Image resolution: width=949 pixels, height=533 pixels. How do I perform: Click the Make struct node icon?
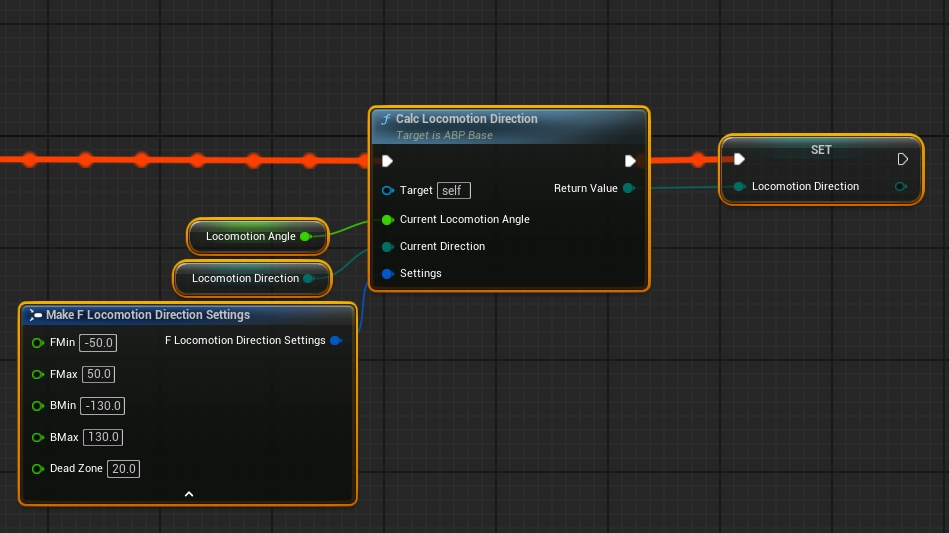pyautogui.click(x=36, y=315)
